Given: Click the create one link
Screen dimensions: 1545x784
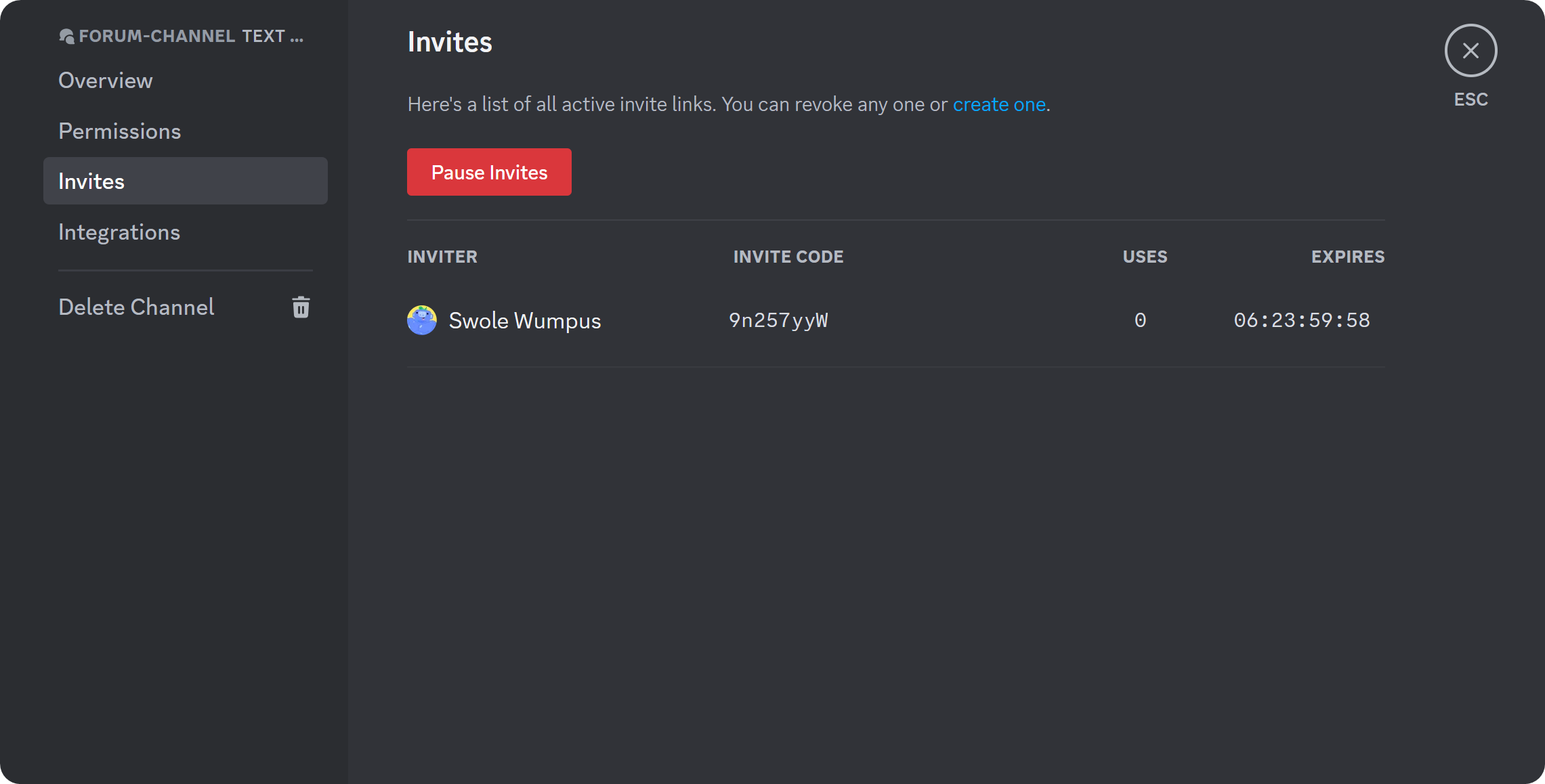Looking at the screenshot, I should tap(999, 103).
